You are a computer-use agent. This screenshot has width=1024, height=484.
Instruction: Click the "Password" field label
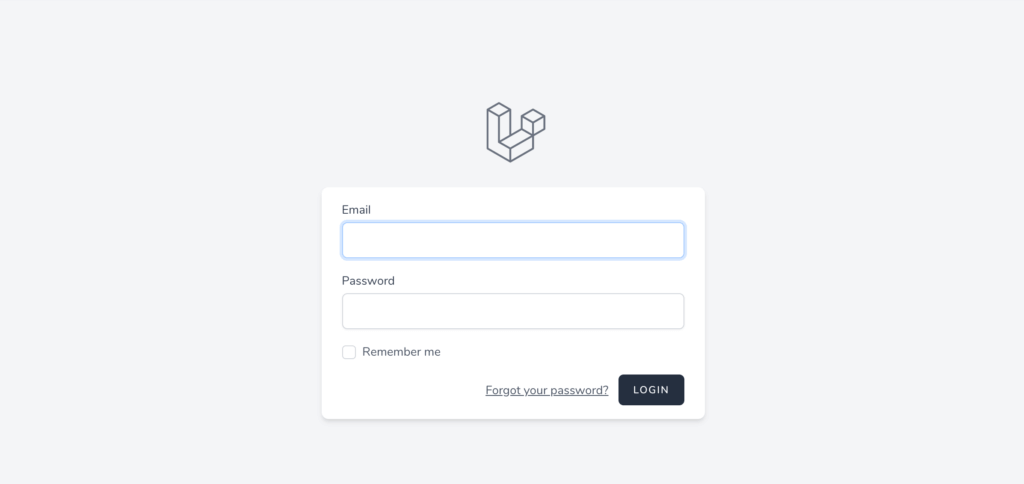(x=368, y=281)
